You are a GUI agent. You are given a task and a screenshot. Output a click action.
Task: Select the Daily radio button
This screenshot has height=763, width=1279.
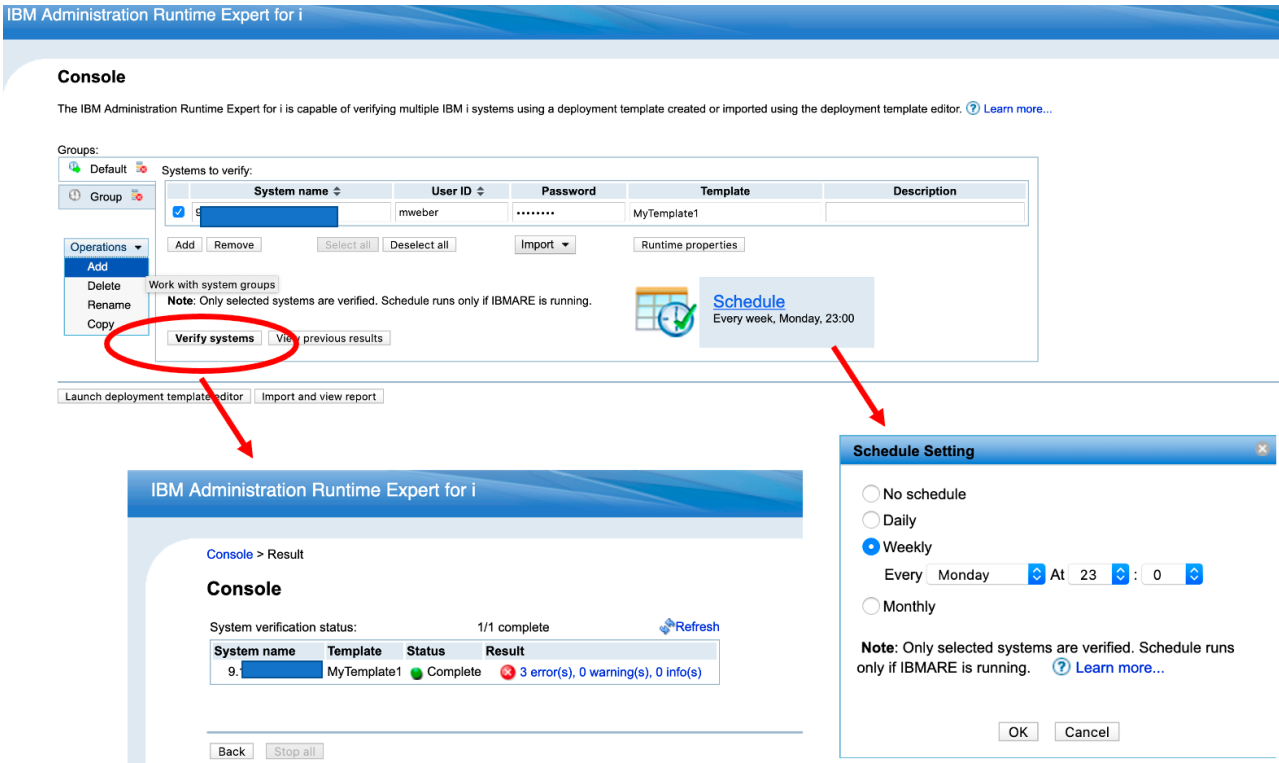tap(871, 520)
